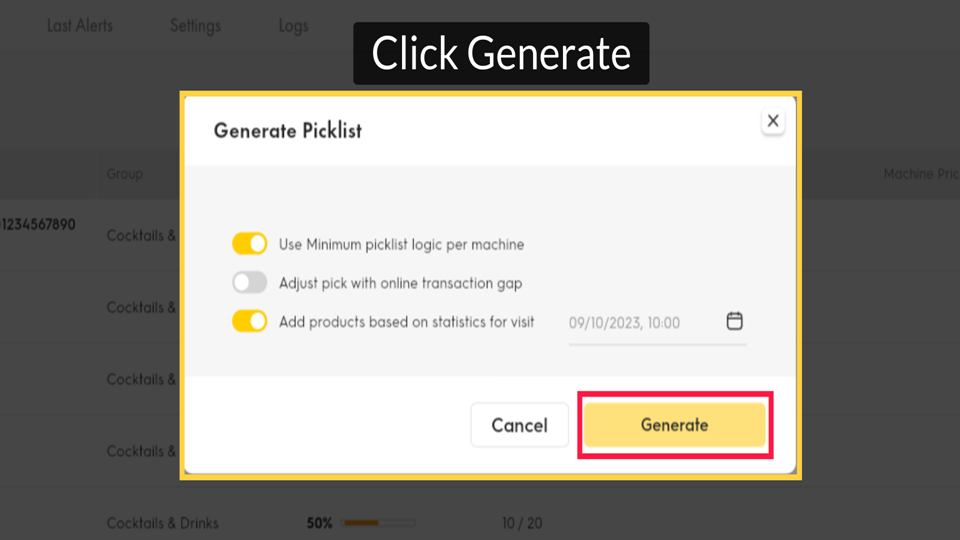Click the bottom Cocktails & Drinks row
960x540 pixels.
[x=162, y=523]
